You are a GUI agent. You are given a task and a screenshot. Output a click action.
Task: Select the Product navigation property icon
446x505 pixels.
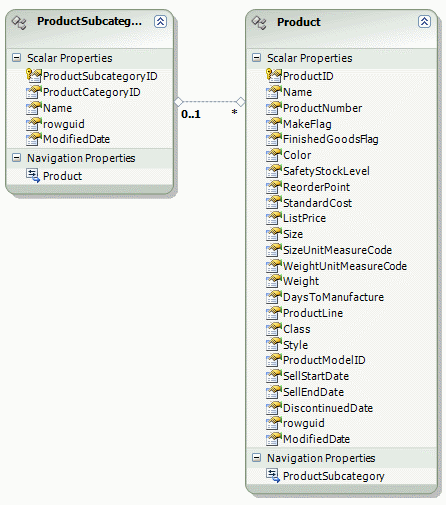click(33, 176)
